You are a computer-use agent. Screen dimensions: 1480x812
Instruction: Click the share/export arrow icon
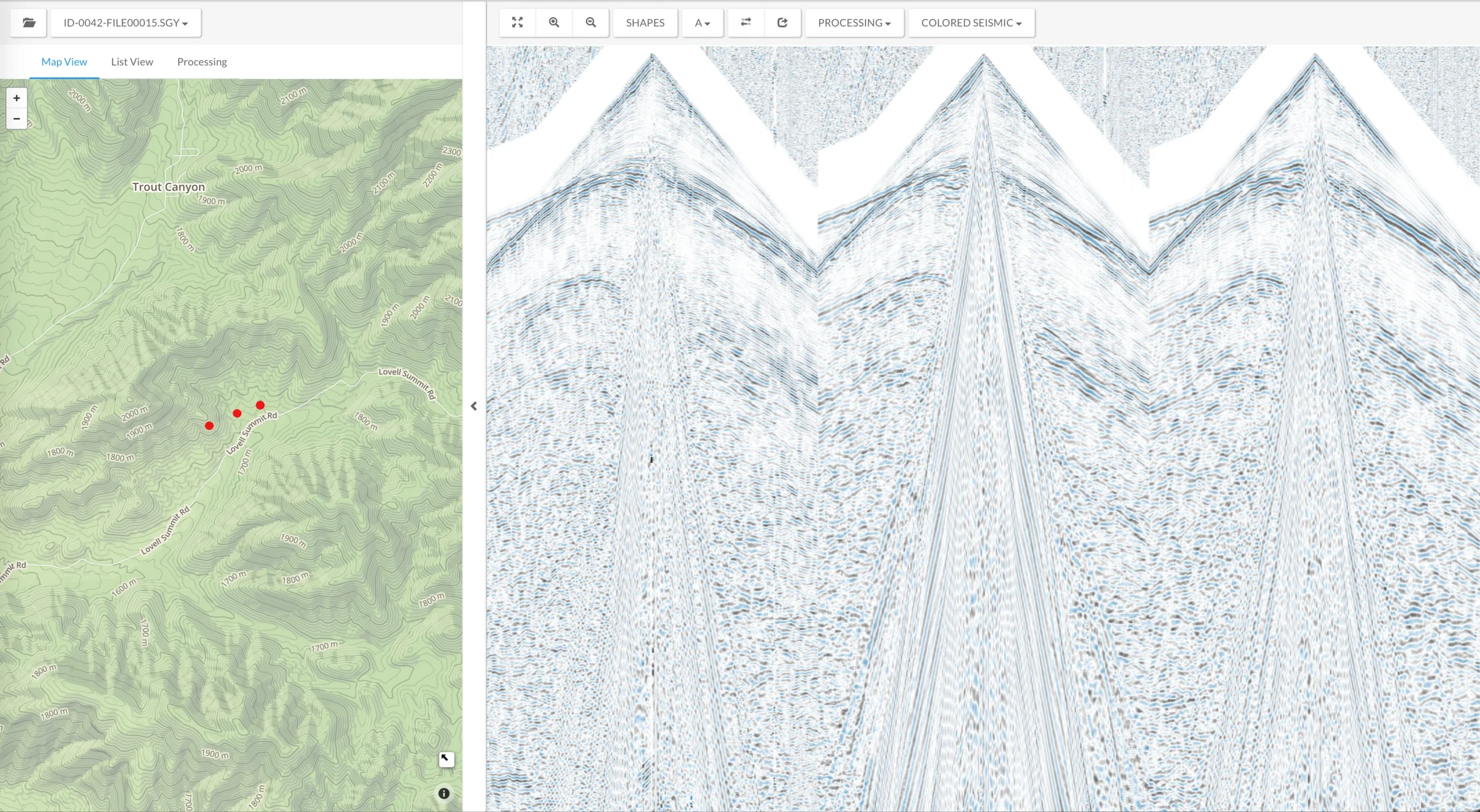783,22
